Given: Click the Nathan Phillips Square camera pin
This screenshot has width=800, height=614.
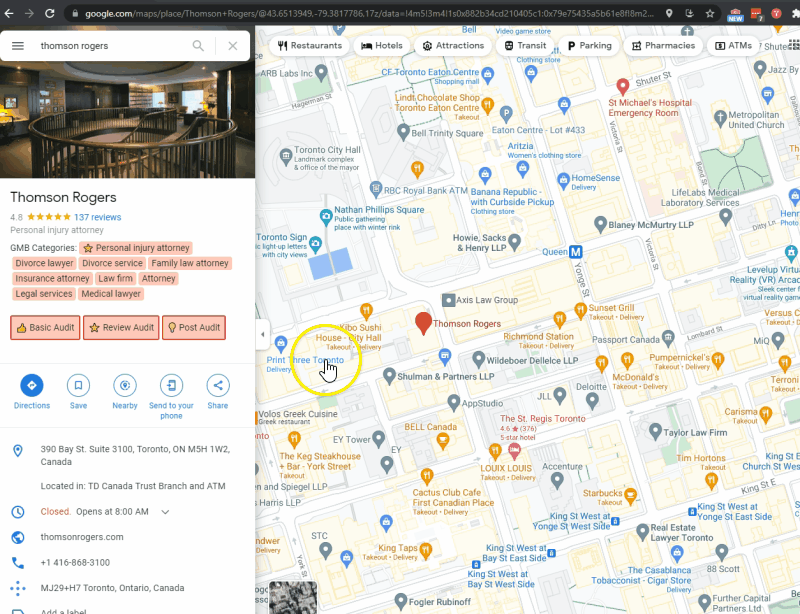Looking at the screenshot, I should pyautogui.click(x=326, y=217).
